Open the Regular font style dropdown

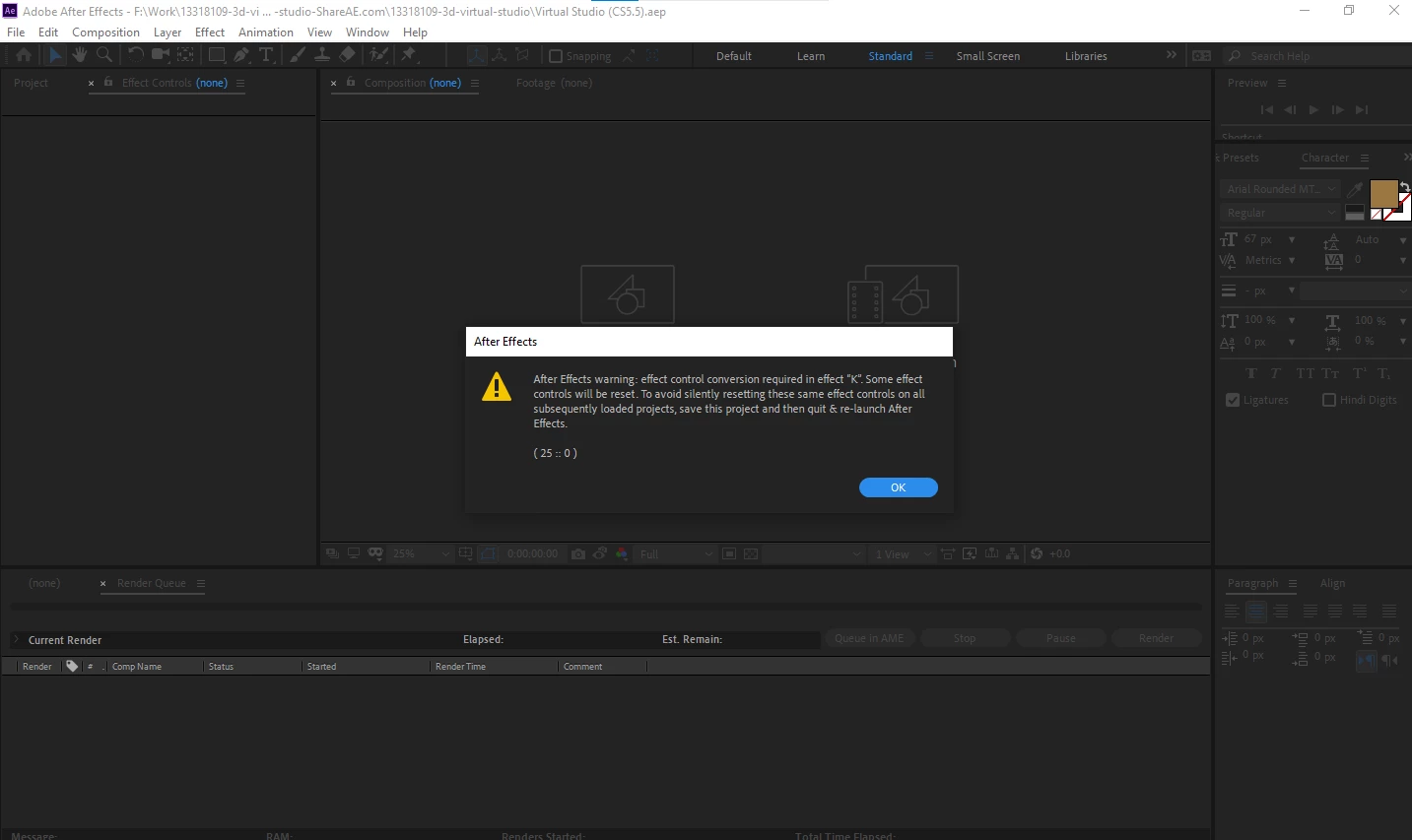coord(1280,213)
